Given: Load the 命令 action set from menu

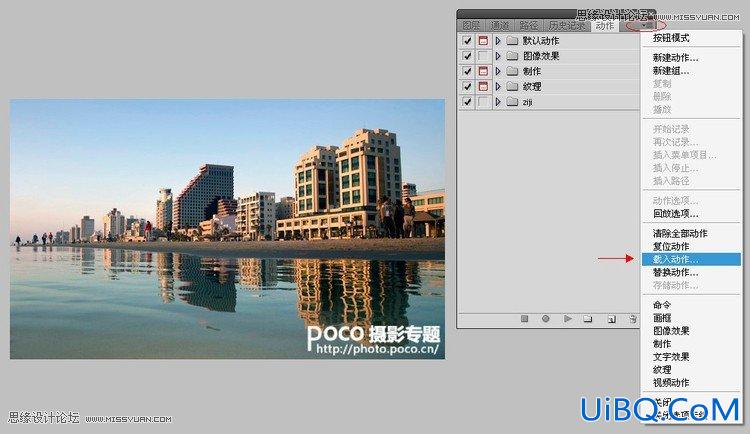Looking at the screenshot, I should click(662, 305).
